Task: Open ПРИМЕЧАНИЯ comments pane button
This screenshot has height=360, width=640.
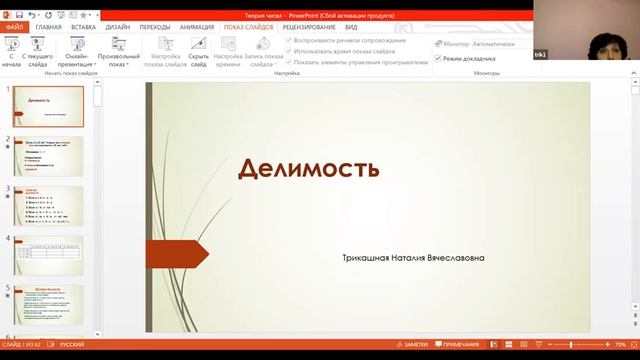Action: (x=457, y=344)
